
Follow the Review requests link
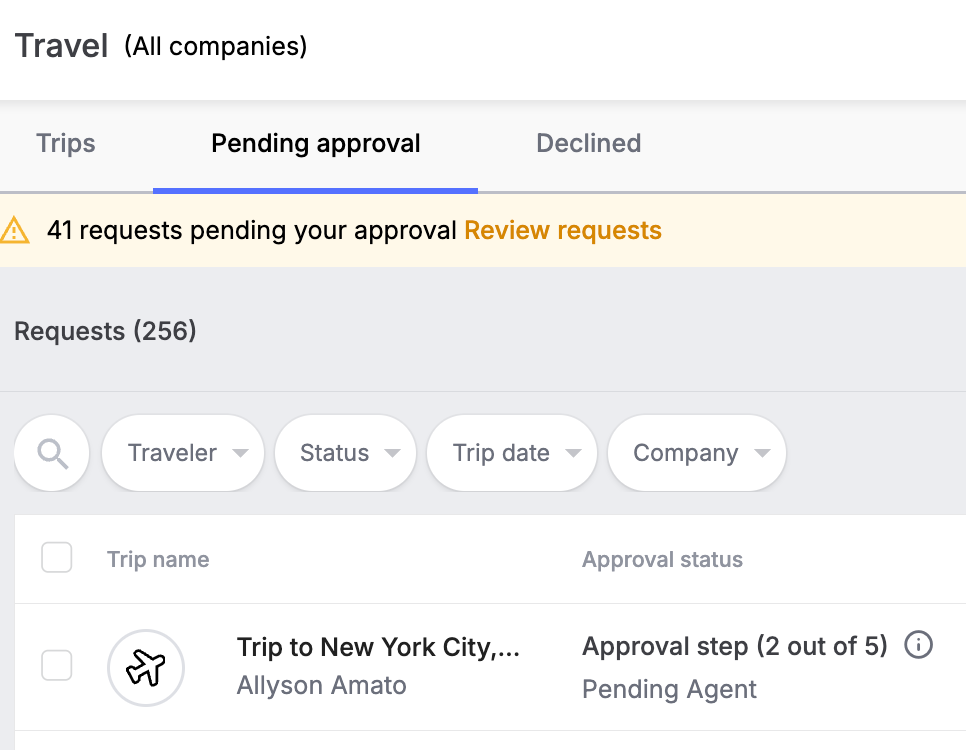(563, 230)
